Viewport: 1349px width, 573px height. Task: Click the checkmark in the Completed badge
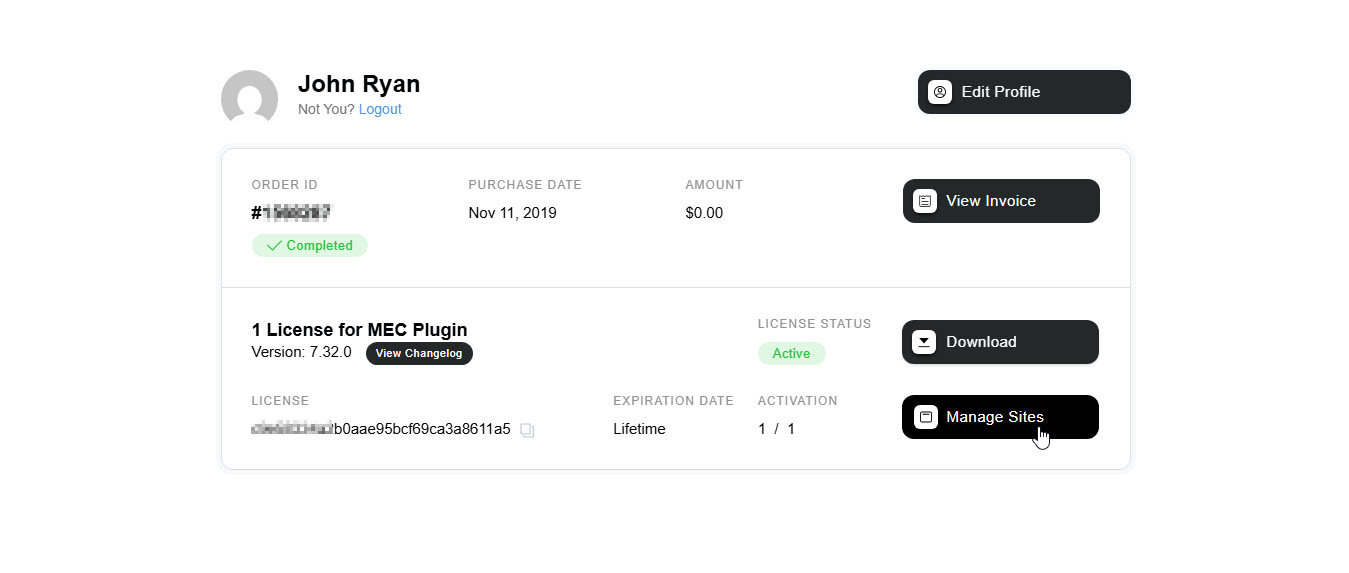point(274,246)
